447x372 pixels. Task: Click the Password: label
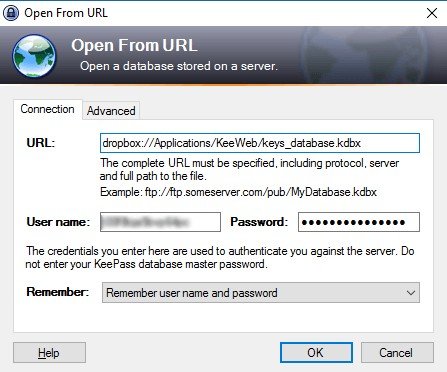pos(259,222)
